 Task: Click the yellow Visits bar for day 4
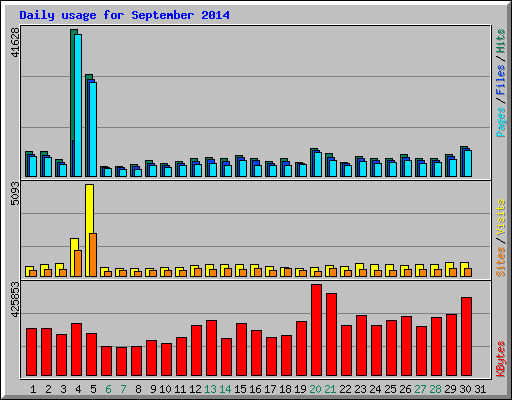pyautogui.click(x=74, y=257)
